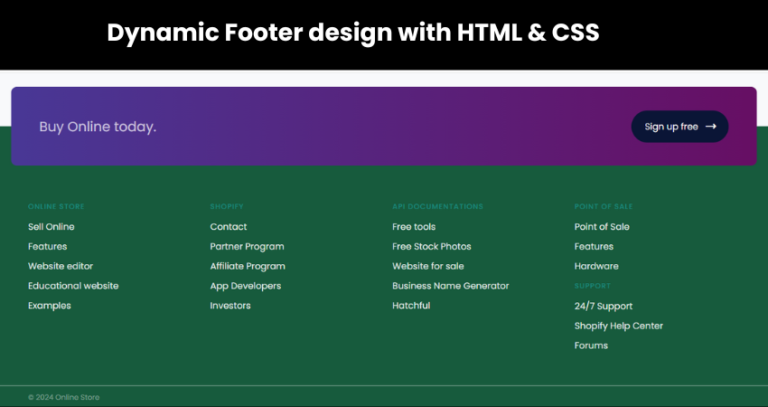This screenshot has width=768, height=407.
Task: Click the POINT OF SALE heading
Action: pos(603,207)
